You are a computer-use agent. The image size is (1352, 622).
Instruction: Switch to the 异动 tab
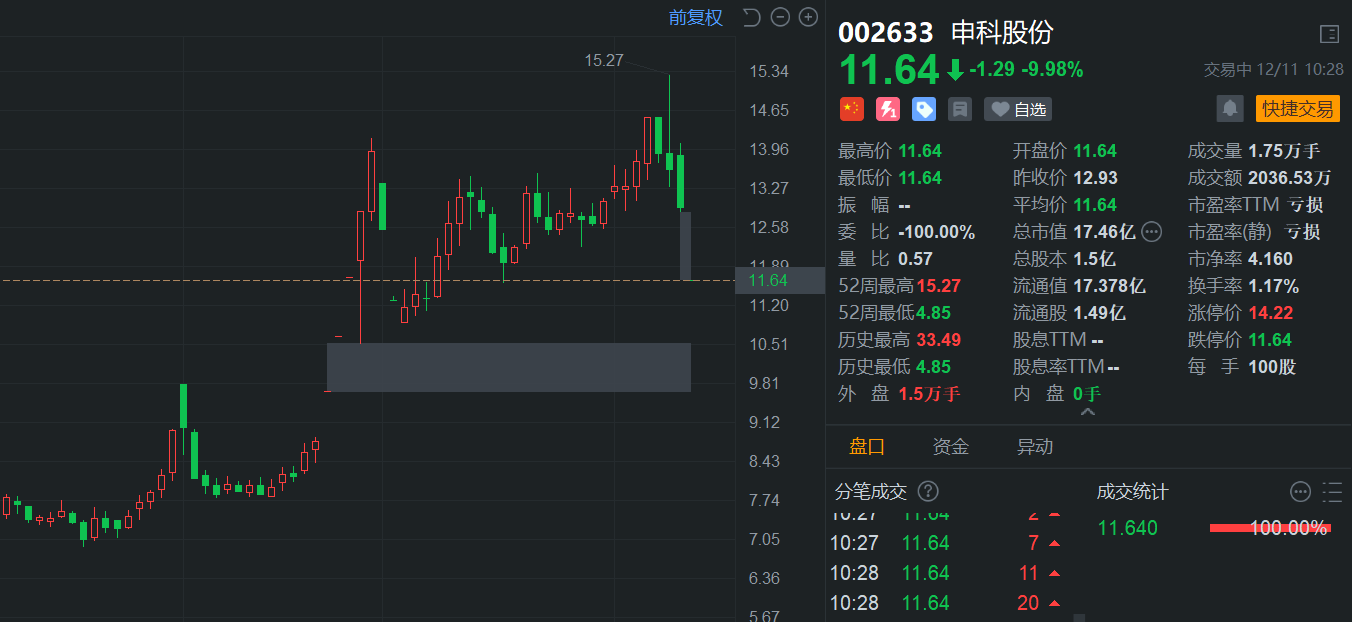point(1035,447)
